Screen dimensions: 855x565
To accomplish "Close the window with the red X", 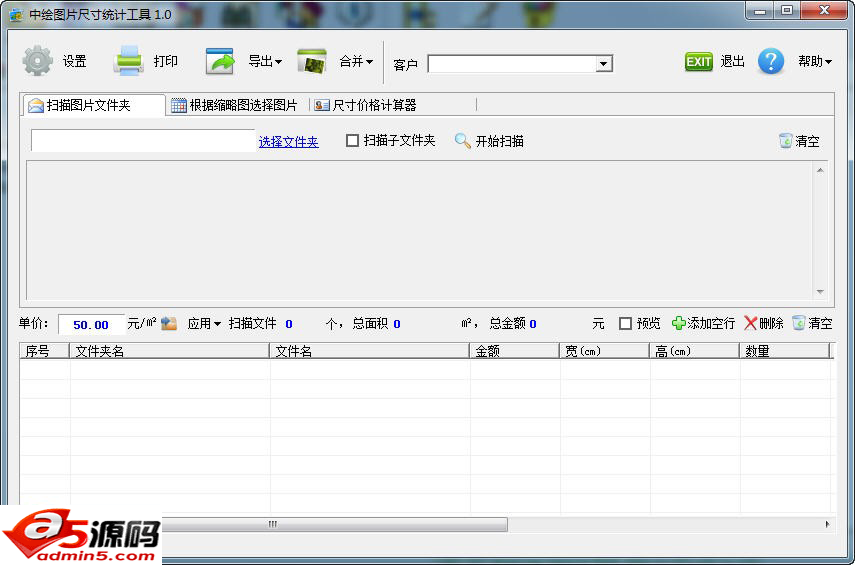I will tap(824, 10).
